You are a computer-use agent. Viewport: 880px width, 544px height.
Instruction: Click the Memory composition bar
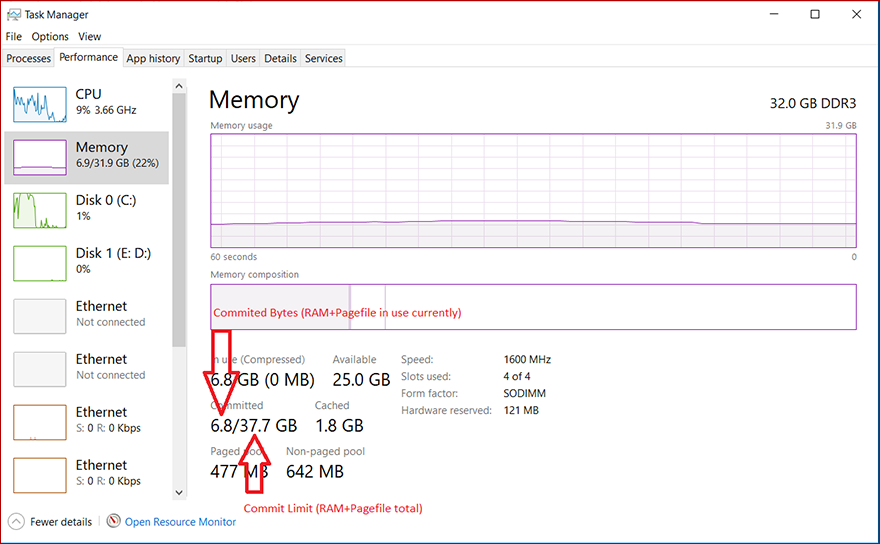tap(533, 306)
